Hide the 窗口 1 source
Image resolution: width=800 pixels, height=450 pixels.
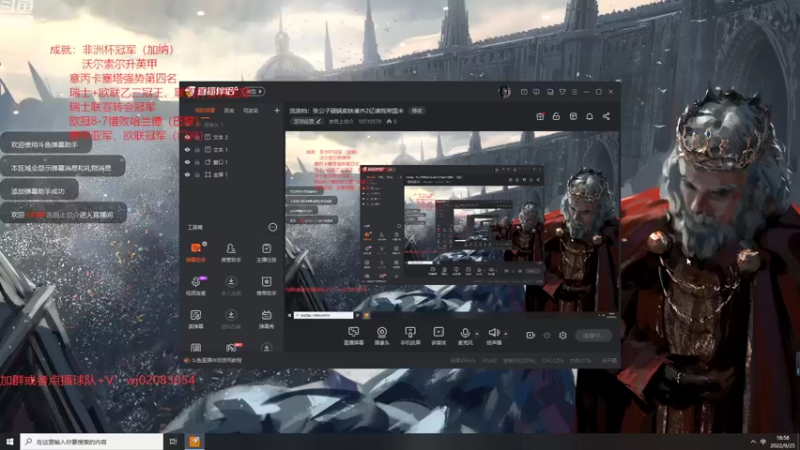(187, 162)
